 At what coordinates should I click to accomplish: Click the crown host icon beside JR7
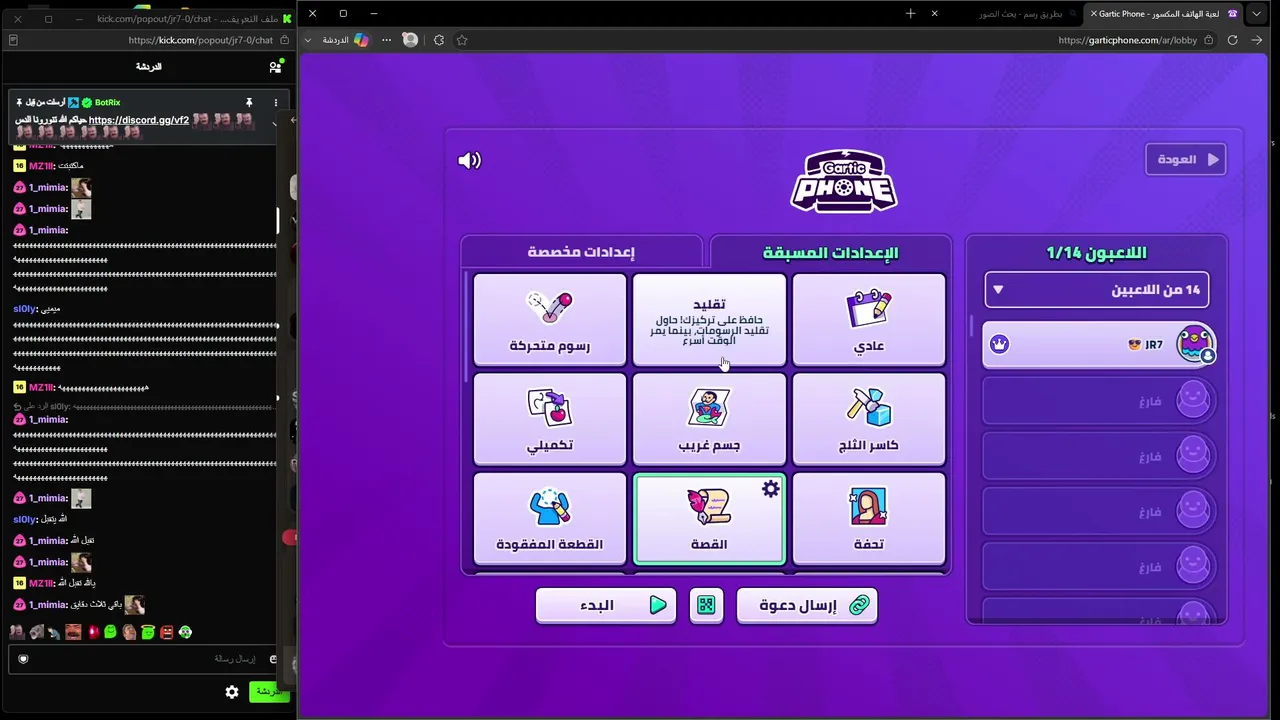coord(999,344)
